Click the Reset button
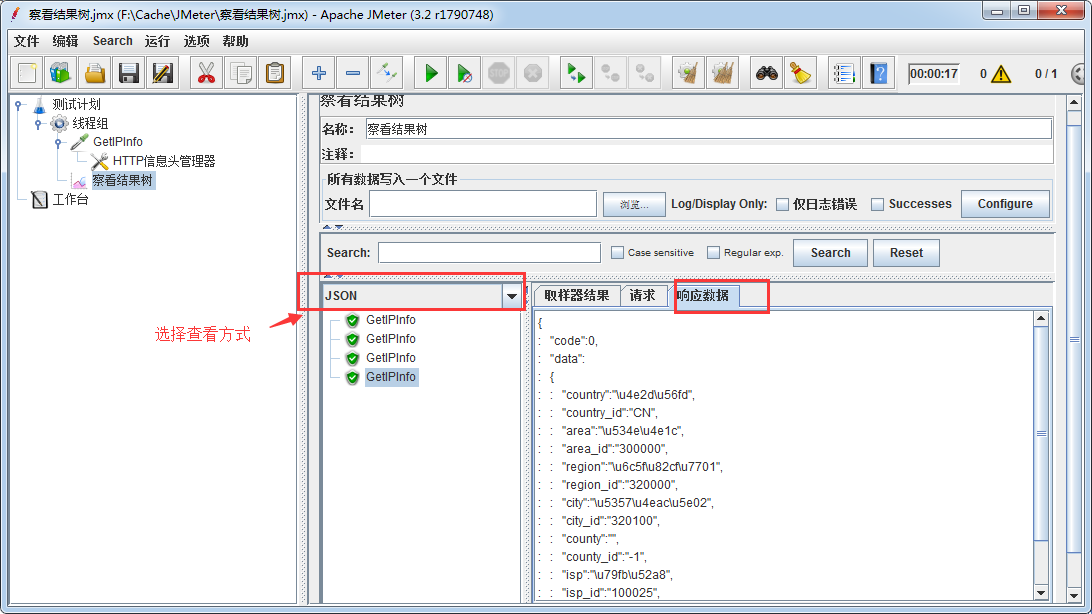This screenshot has height=614, width=1092. coord(906,253)
